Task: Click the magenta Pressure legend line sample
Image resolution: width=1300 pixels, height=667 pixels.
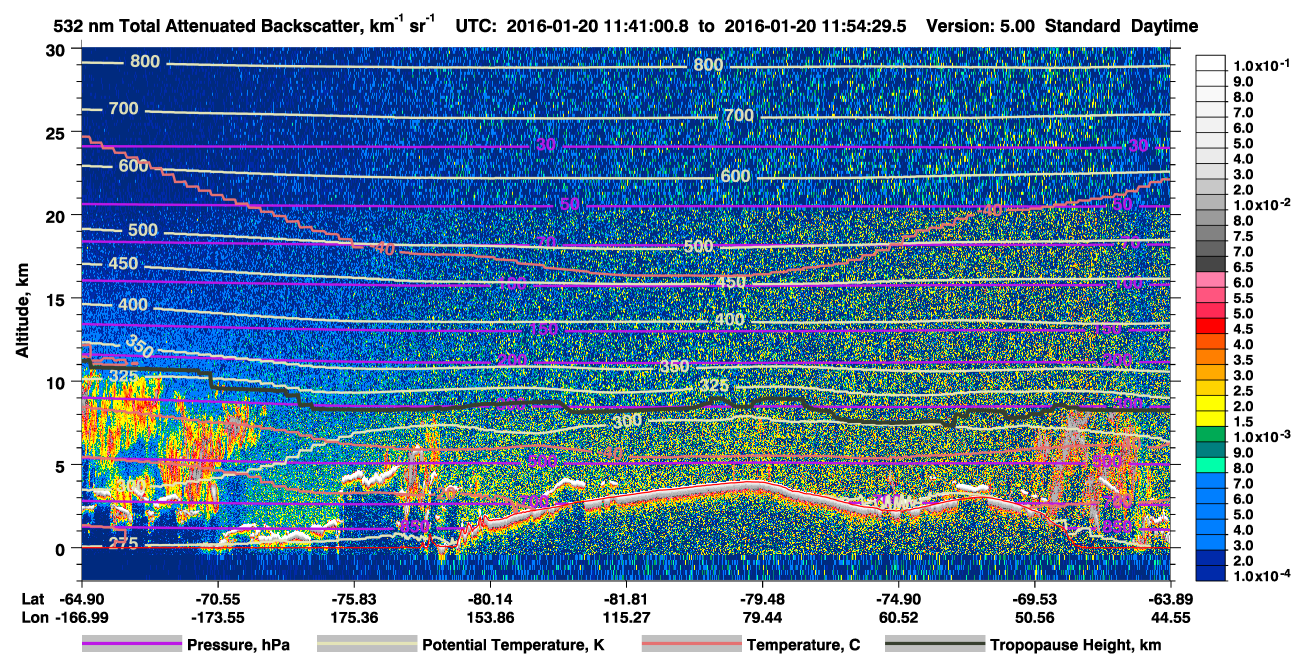Action: point(131,645)
